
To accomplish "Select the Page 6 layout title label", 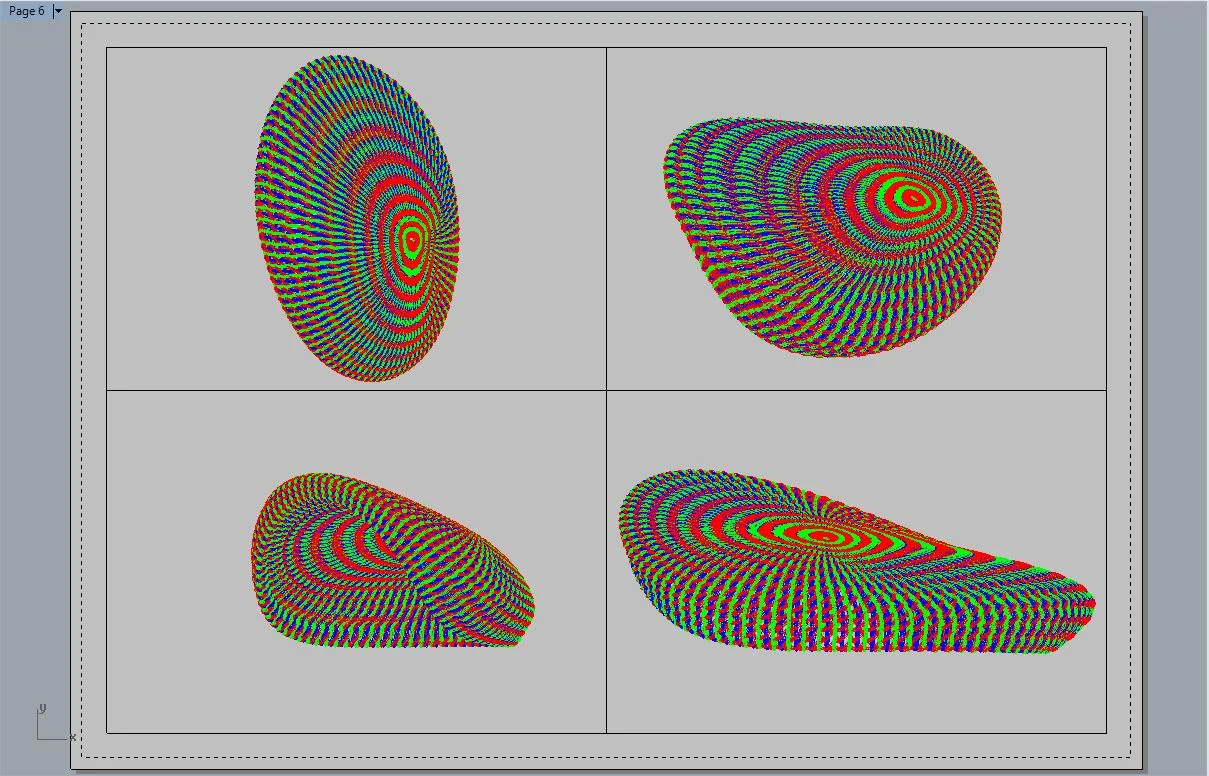I will (x=27, y=11).
